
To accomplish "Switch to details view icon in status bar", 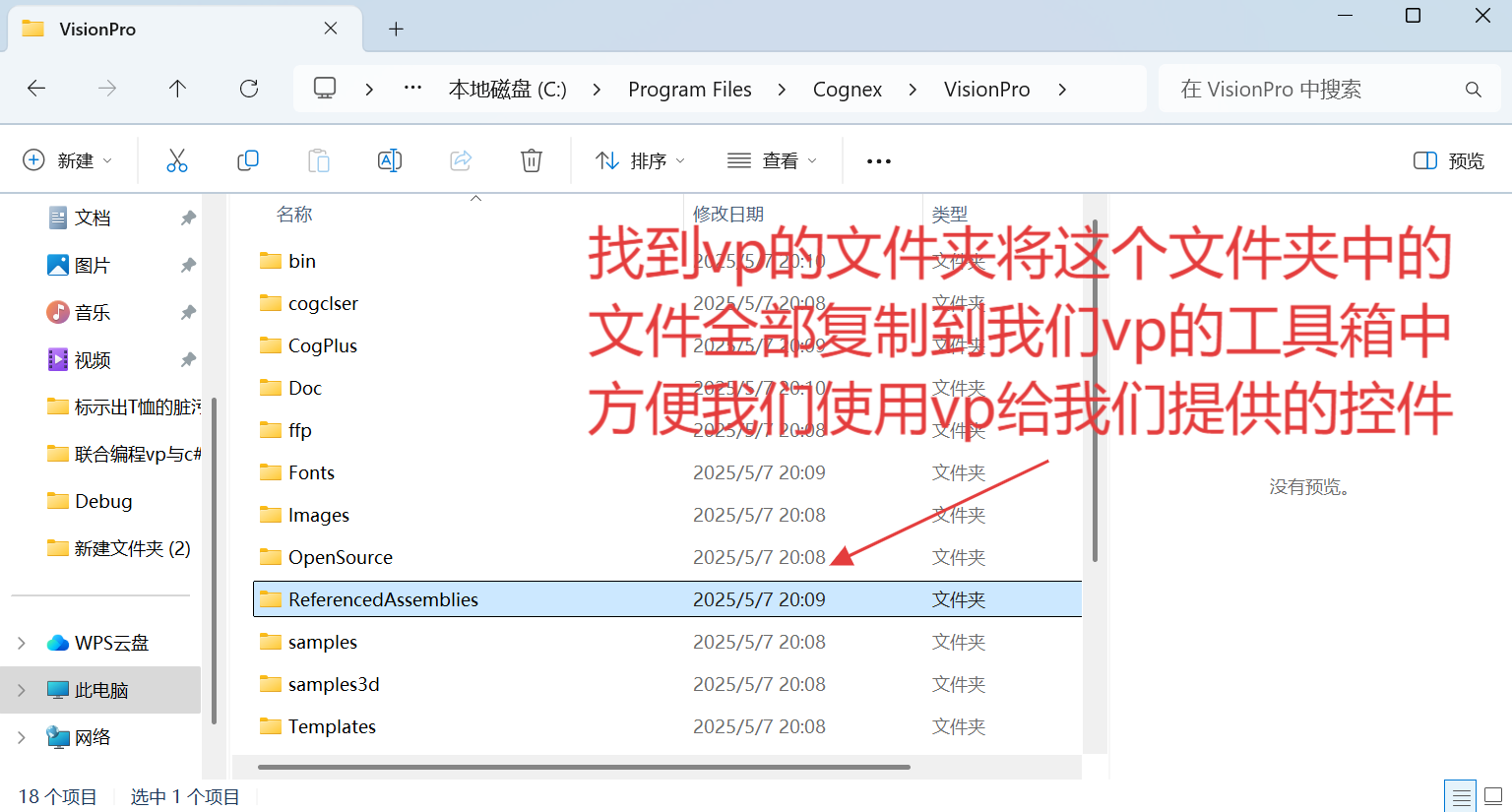I will [x=1462, y=796].
